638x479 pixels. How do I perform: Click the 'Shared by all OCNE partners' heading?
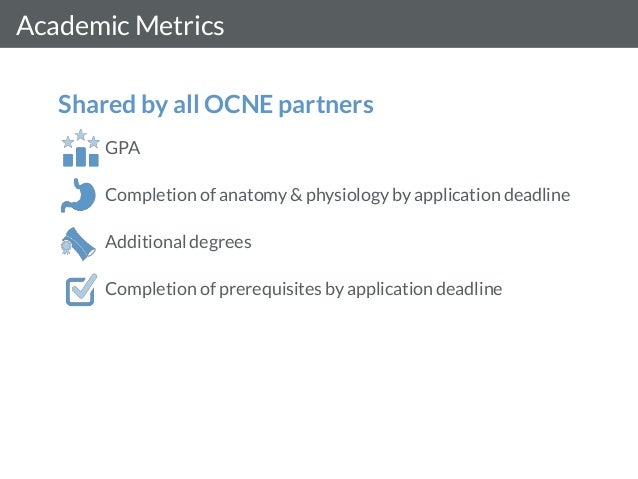coord(216,104)
